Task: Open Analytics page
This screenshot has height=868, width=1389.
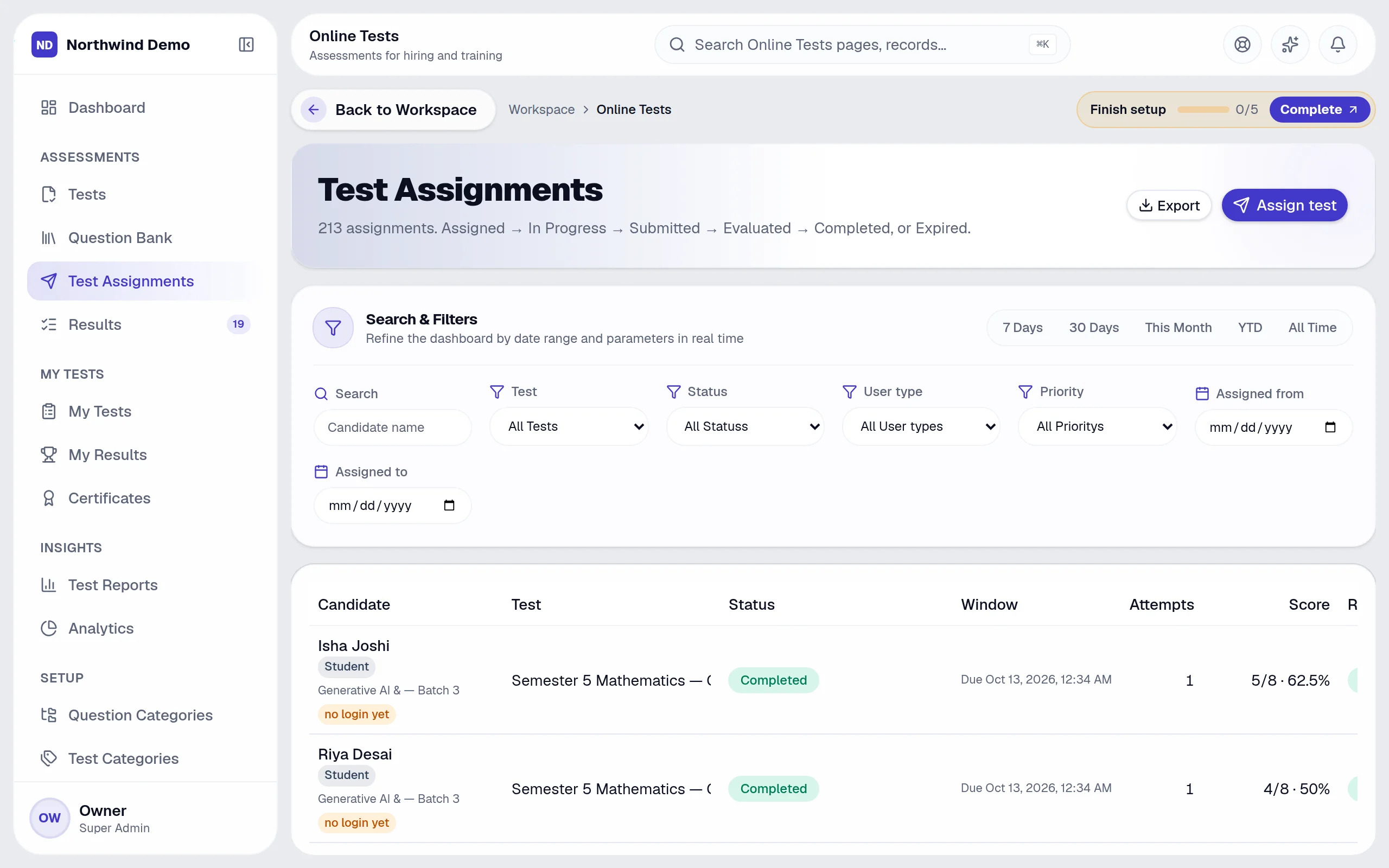Action: 146,628
